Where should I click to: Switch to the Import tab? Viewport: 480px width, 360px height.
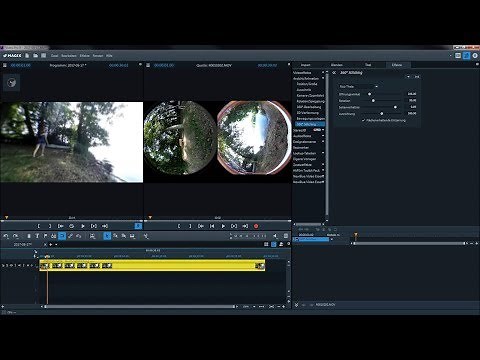point(305,65)
